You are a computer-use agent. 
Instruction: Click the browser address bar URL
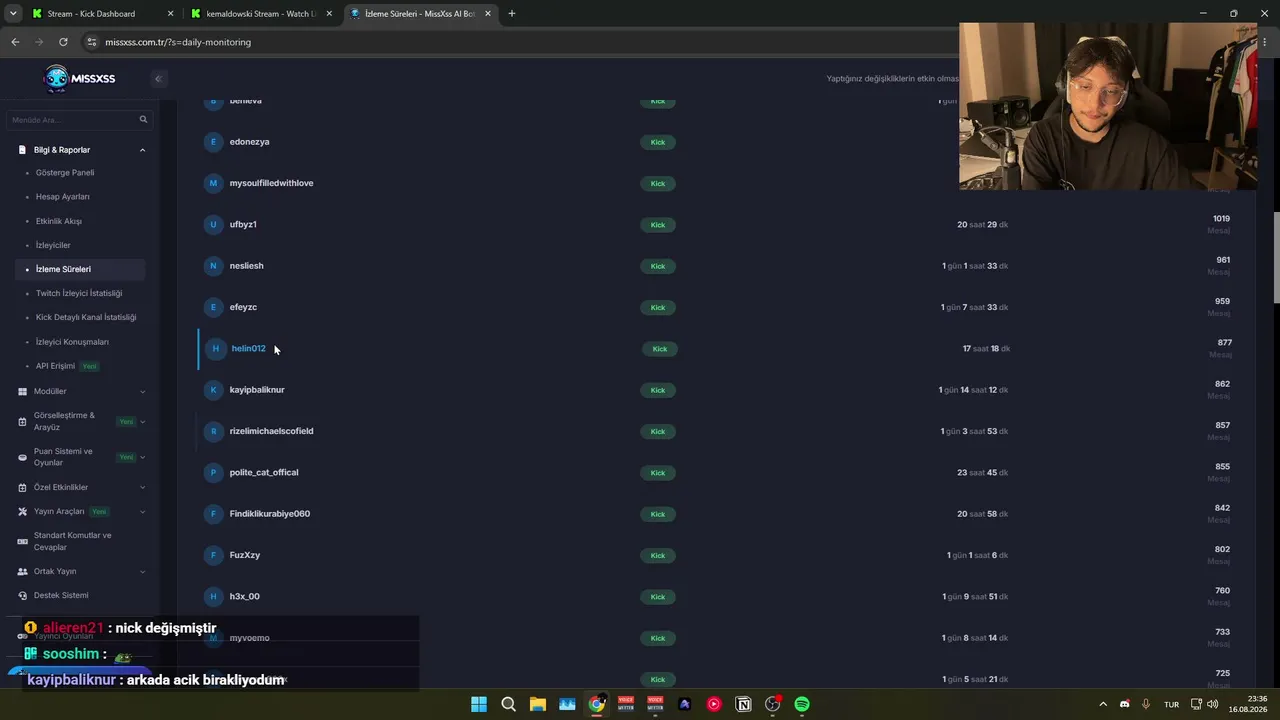(x=178, y=42)
